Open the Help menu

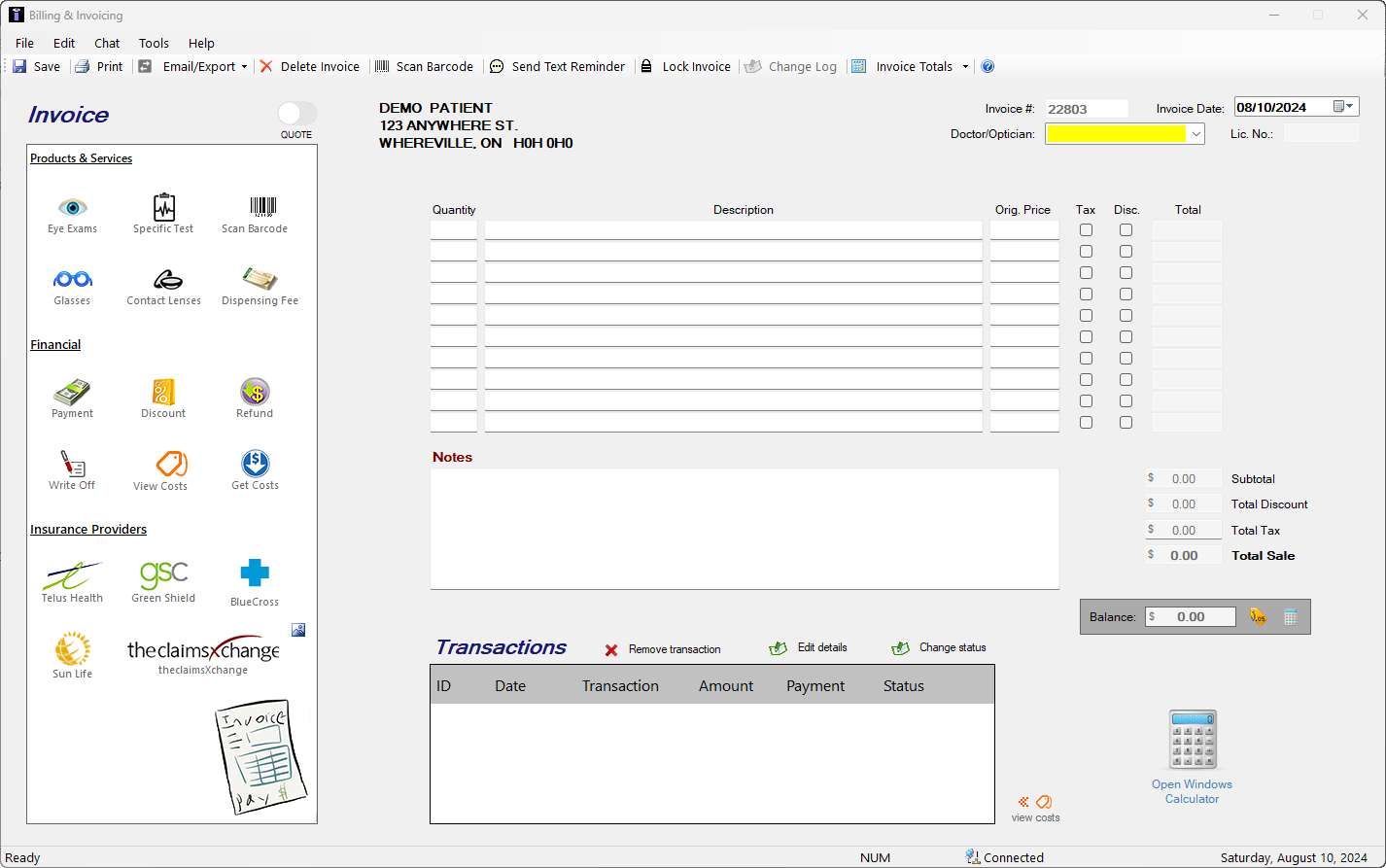tap(201, 43)
